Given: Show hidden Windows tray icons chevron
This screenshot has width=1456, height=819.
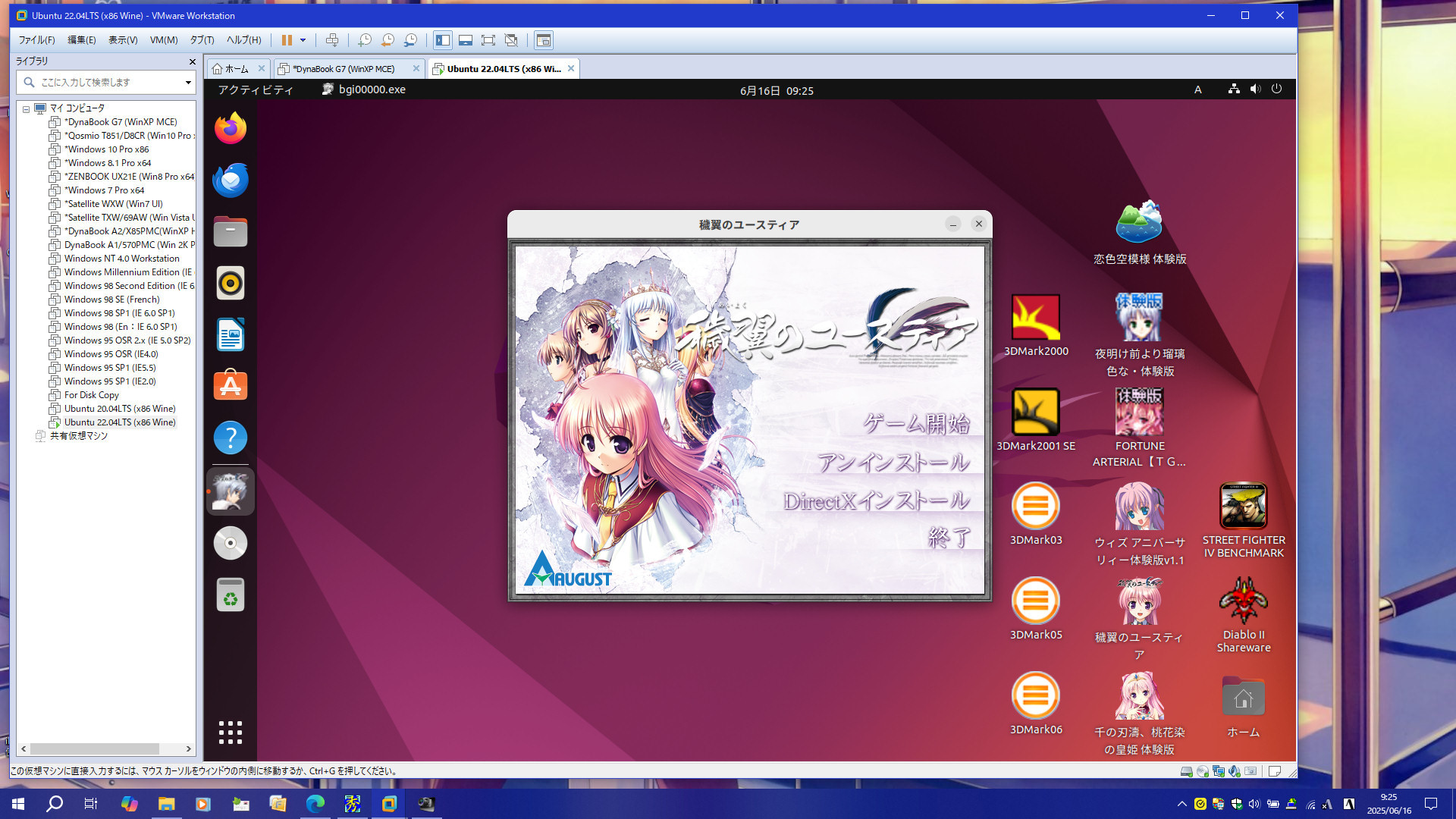Looking at the screenshot, I should click(x=1181, y=804).
